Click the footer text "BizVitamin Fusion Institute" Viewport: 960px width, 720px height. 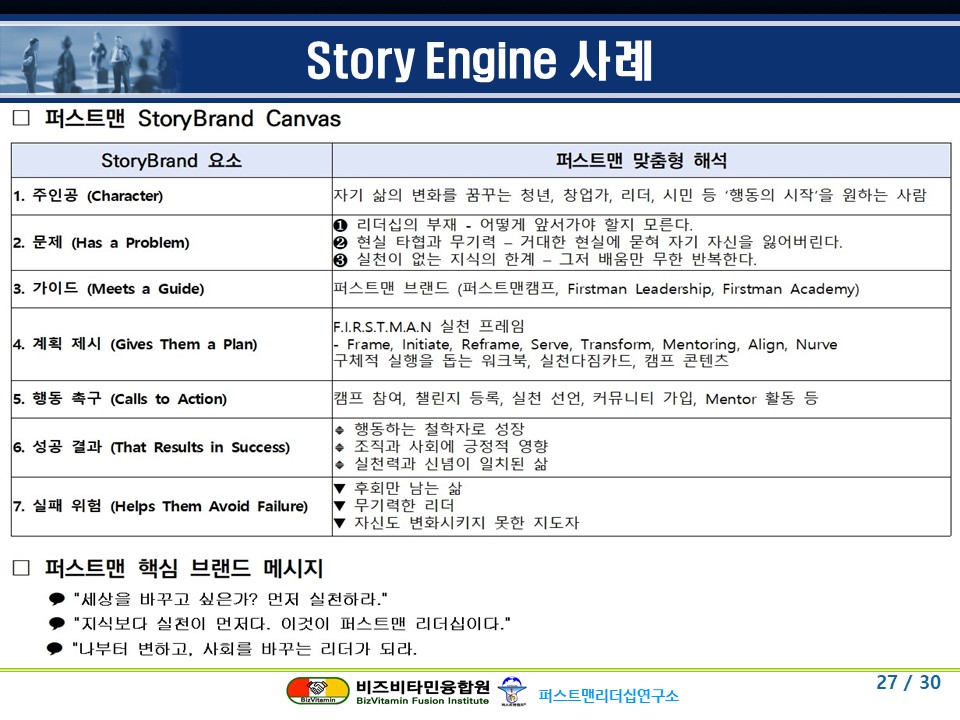422,701
